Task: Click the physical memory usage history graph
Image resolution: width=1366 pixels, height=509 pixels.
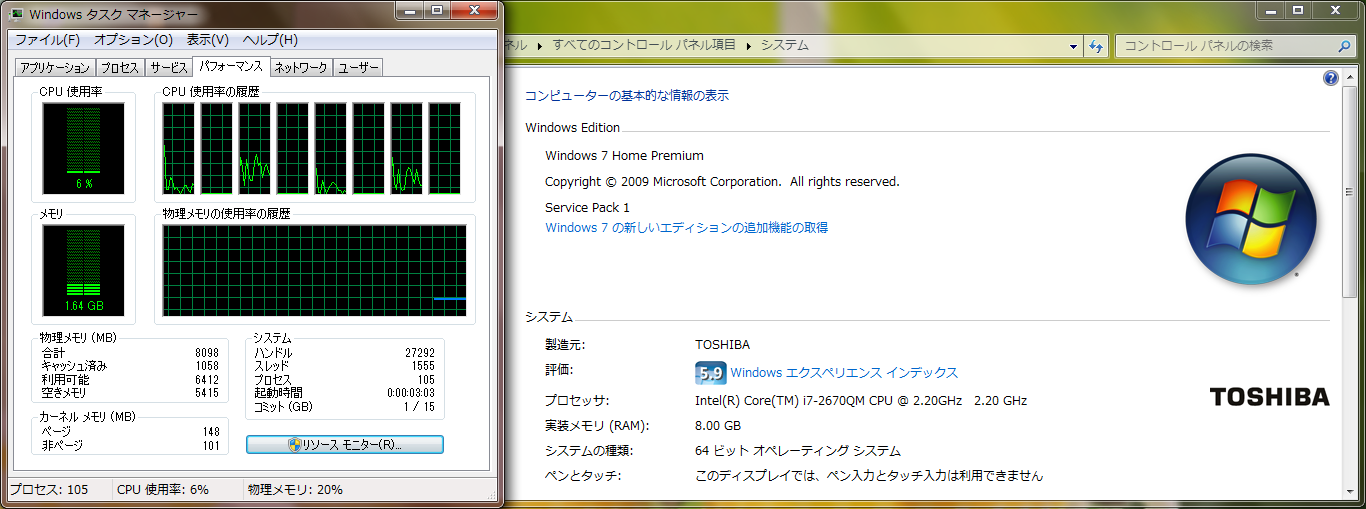Action: (x=315, y=270)
